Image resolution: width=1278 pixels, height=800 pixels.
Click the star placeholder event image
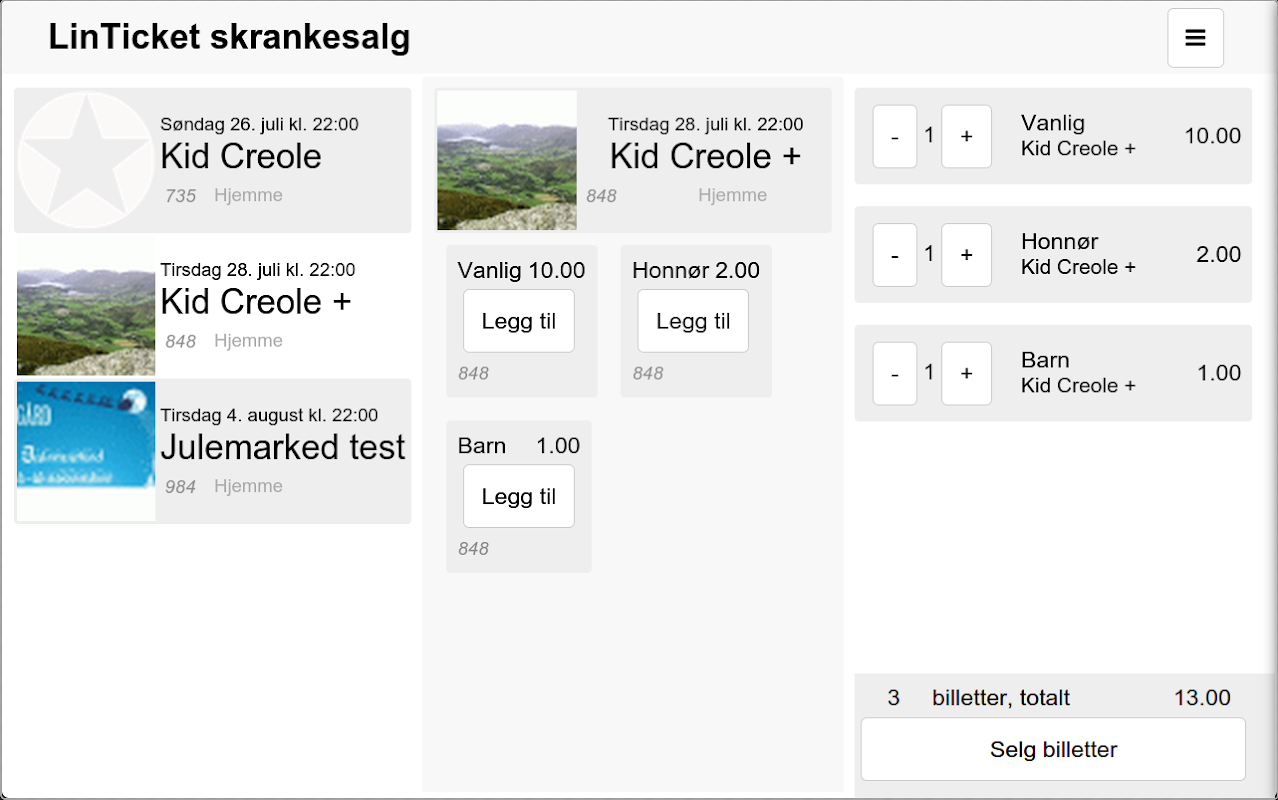pos(86,160)
